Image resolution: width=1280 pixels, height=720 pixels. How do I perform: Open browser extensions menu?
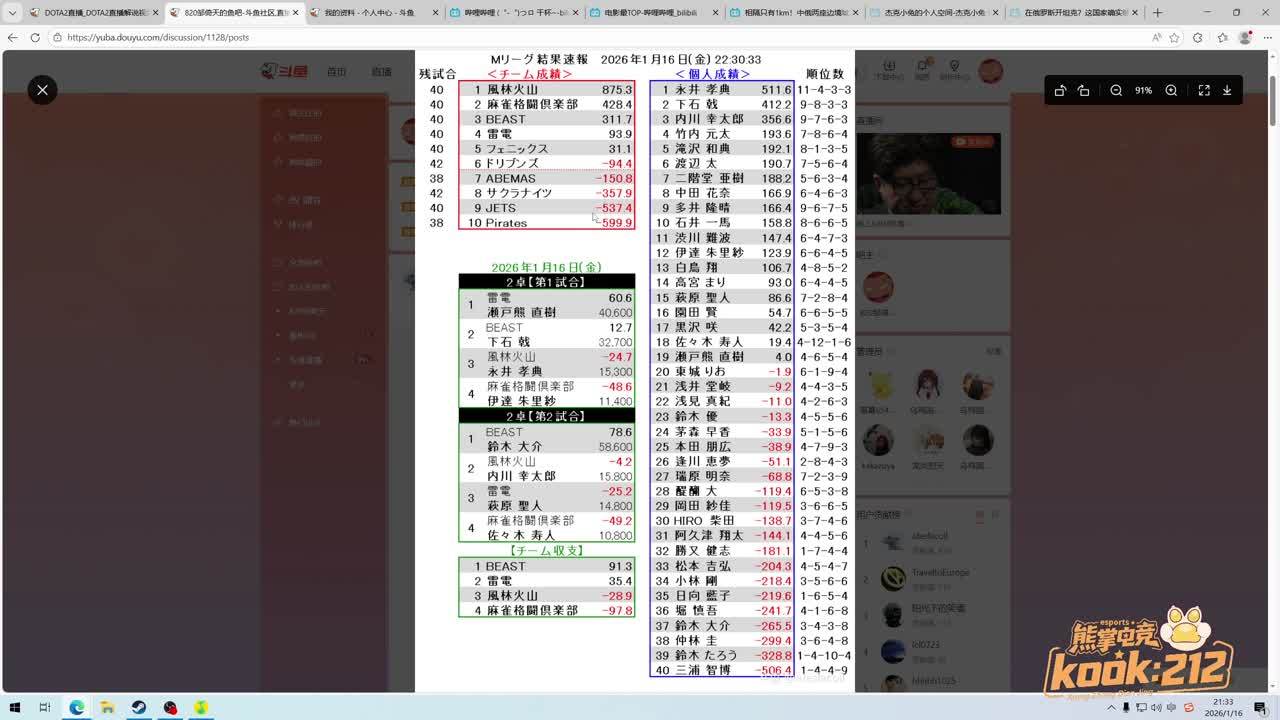tap(1198, 37)
